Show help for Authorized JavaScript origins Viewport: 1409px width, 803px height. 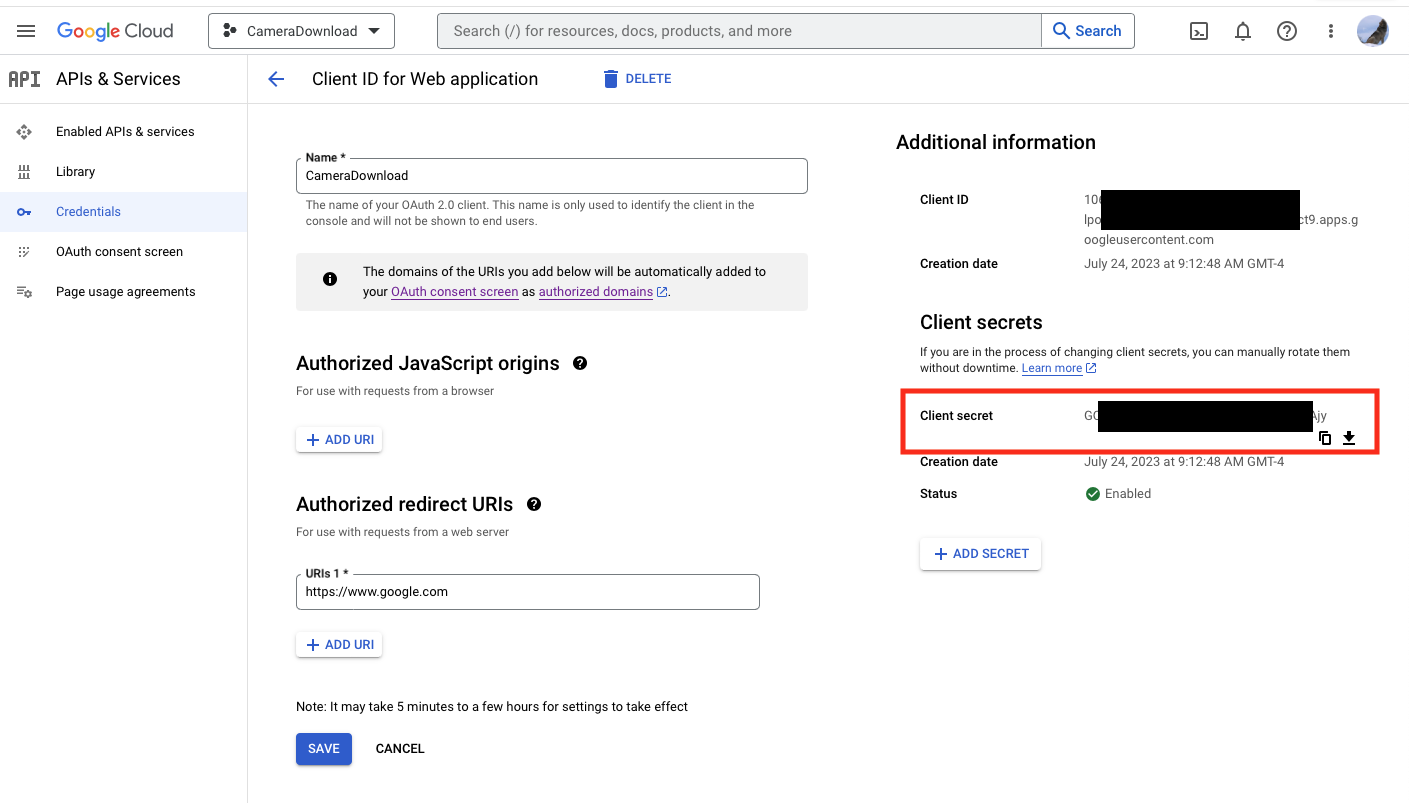(580, 363)
